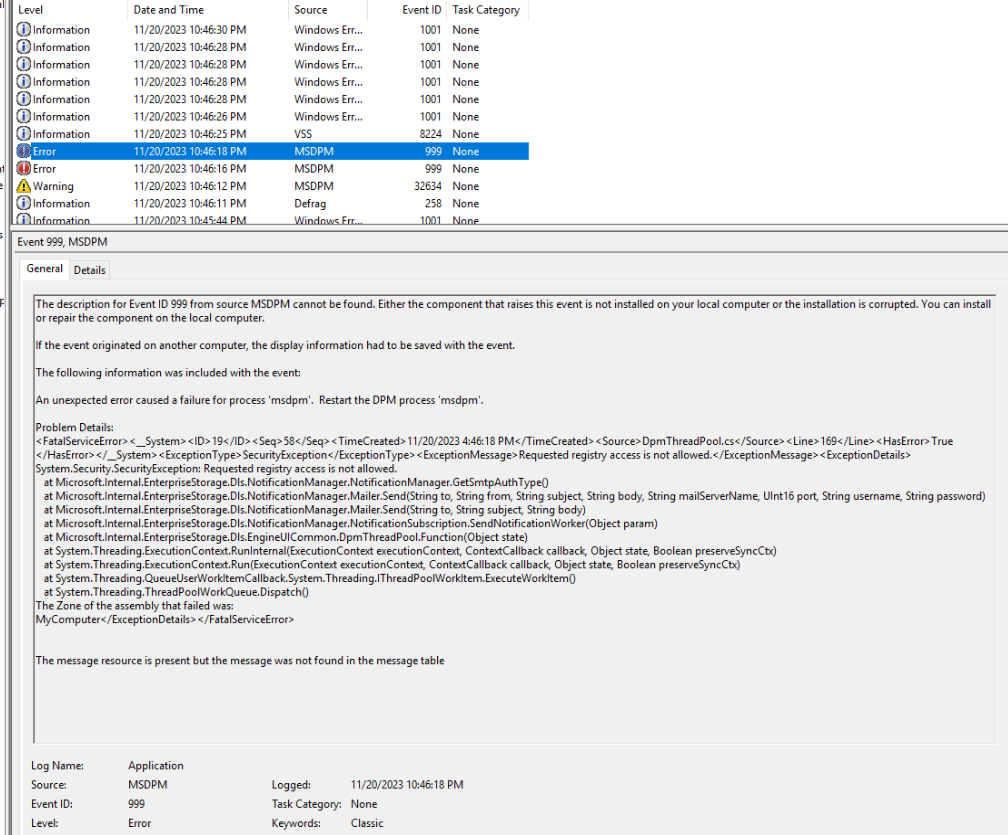Click the Information icon on the Defrag 258 event
Screen dimensions: 1008x835
point(22,203)
